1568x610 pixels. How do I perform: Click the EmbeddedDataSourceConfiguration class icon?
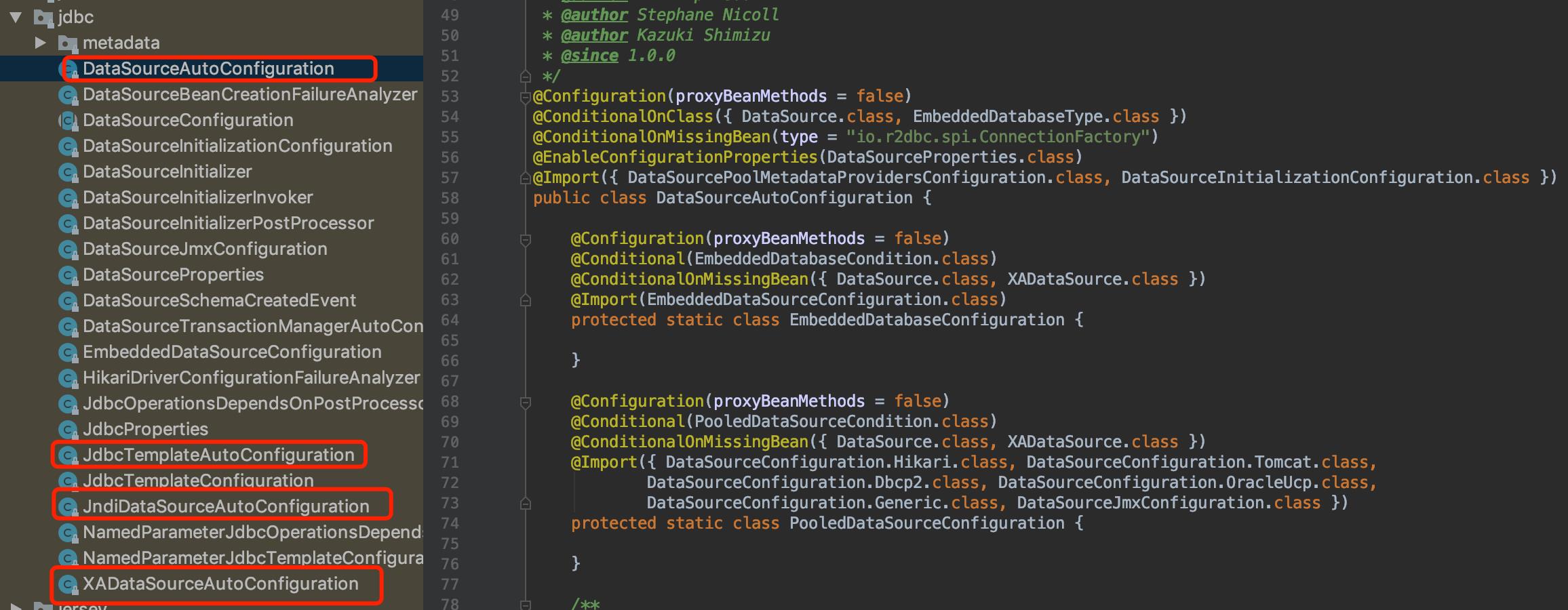68,352
